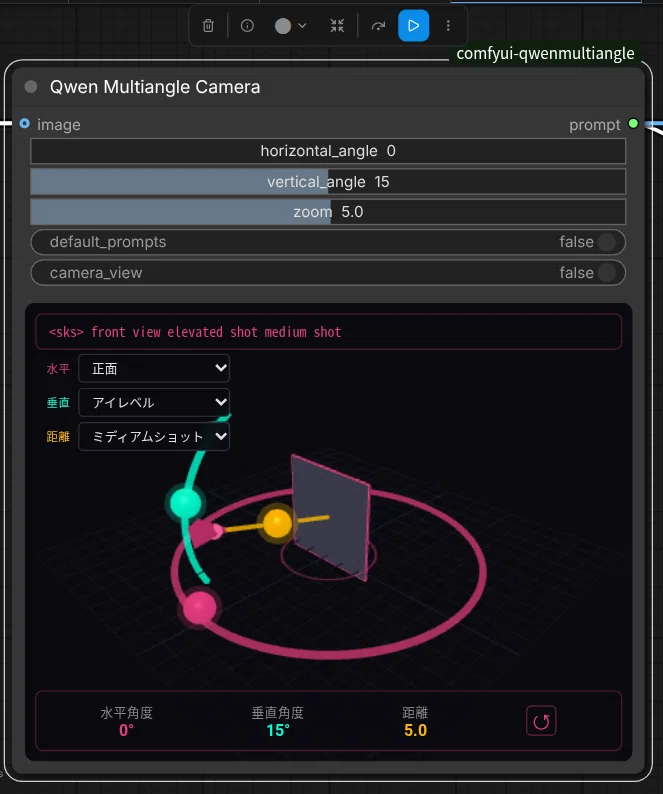
Task: Collapse node with the shrink arrows icon
Action: point(337,25)
